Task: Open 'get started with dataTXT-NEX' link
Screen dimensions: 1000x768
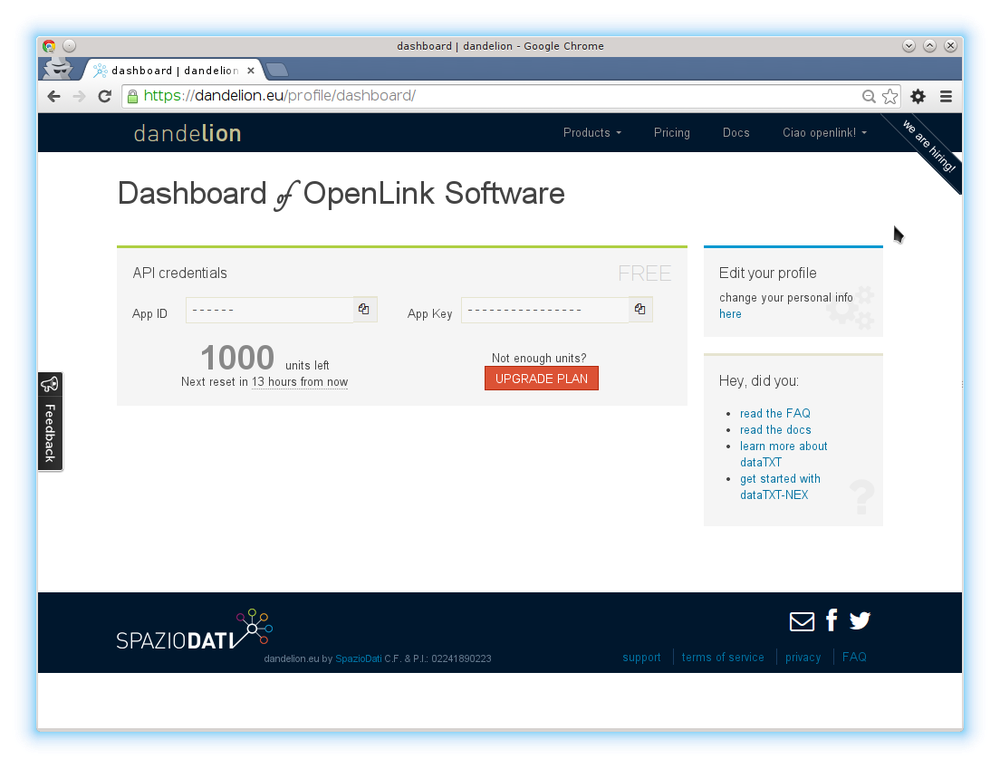Action: coord(780,487)
